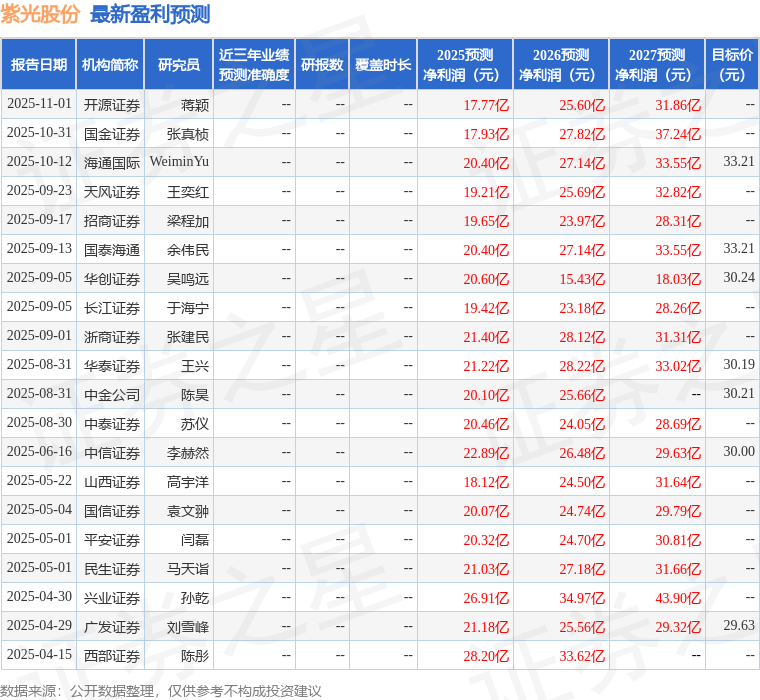Select the 西部证券 28.20亿 forecast cell
Viewport: 760px width, 700px height.
click(486, 656)
